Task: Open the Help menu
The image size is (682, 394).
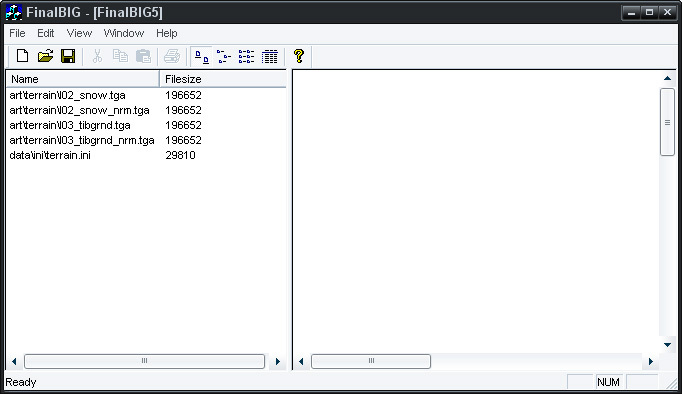Action: pyautogui.click(x=167, y=33)
